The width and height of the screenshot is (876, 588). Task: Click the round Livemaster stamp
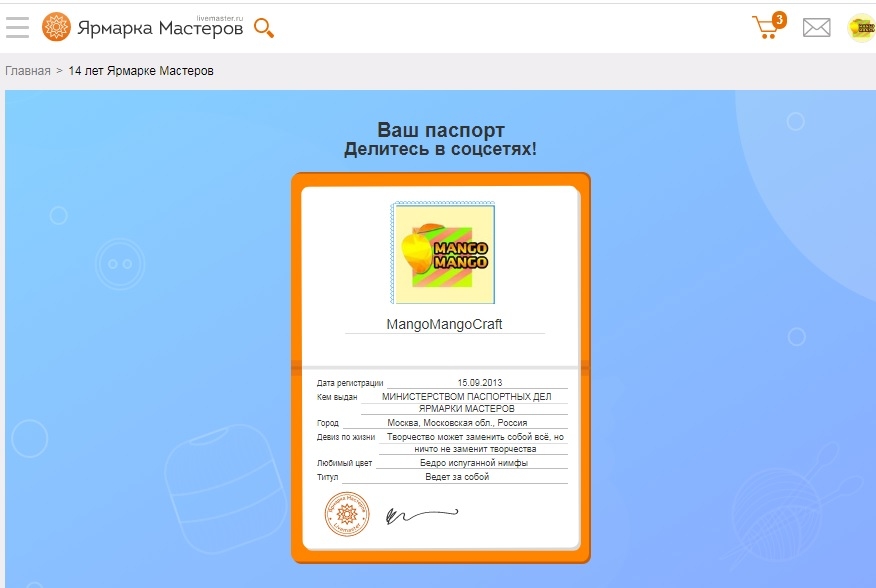coord(347,514)
